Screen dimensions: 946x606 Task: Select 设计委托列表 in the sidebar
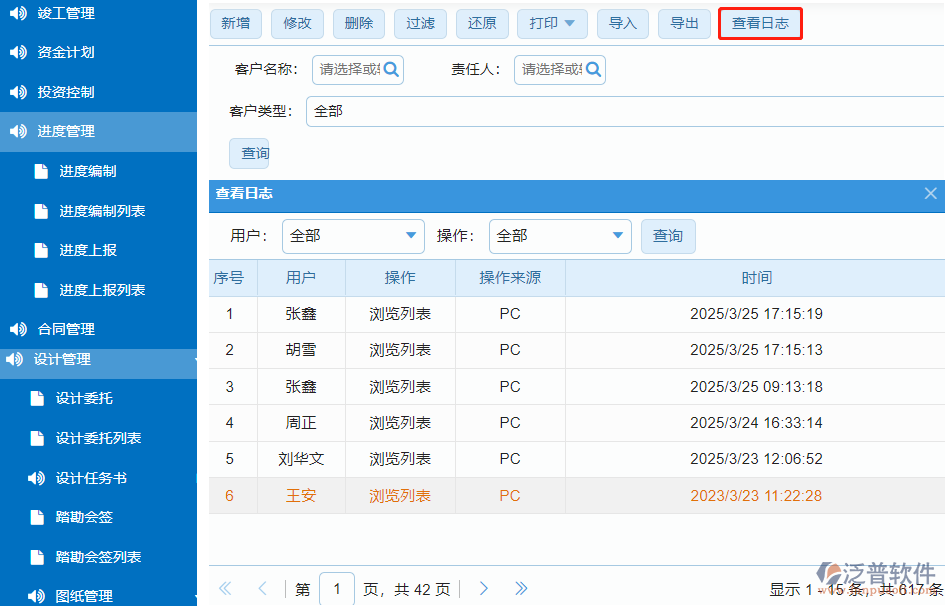98,438
